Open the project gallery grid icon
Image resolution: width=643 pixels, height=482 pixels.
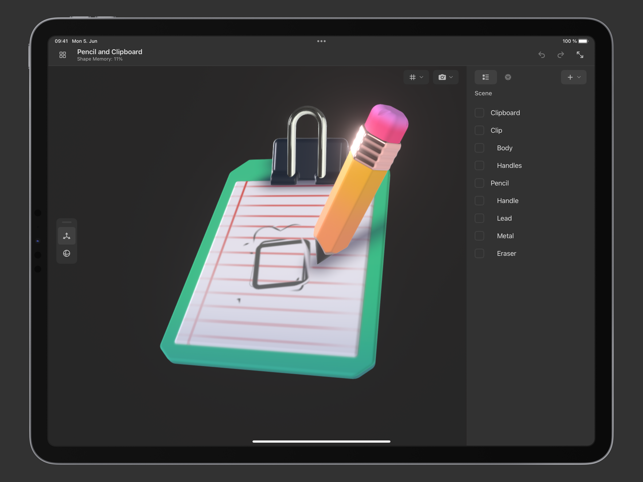[x=63, y=55]
